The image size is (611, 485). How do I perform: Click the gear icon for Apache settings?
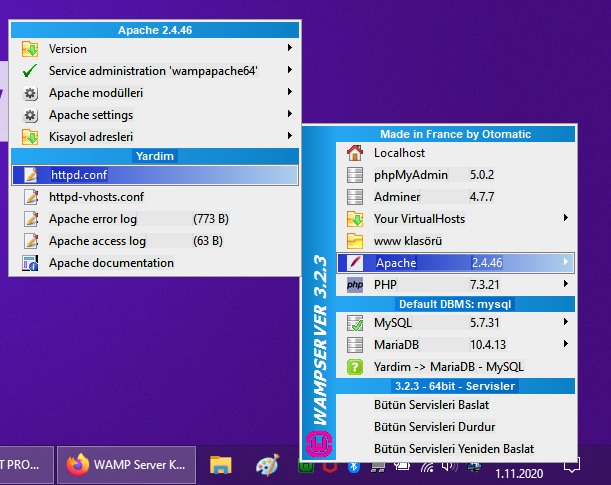coord(30,115)
